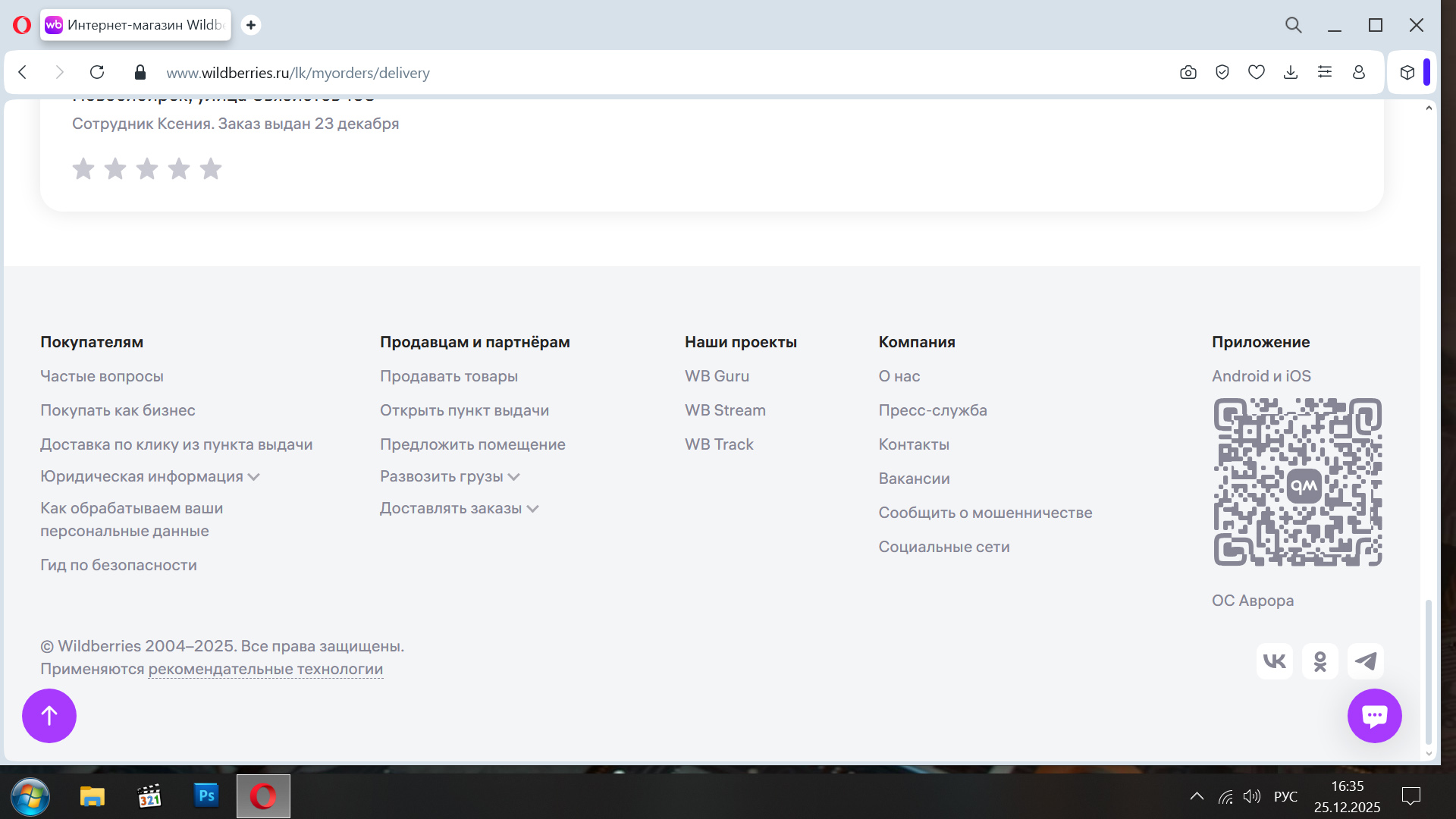
Task: Open рекомендательные технологии link
Action: click(265, 669)
